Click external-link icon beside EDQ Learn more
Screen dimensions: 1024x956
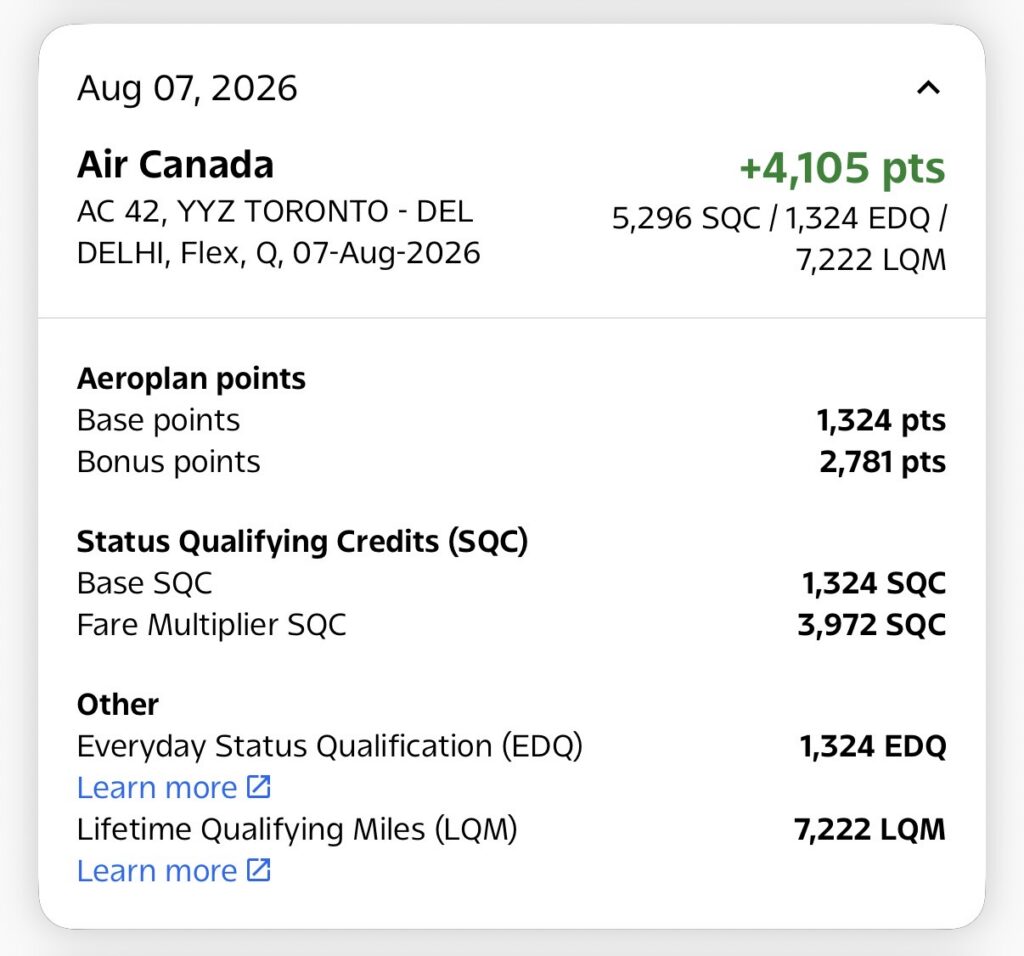259,787
